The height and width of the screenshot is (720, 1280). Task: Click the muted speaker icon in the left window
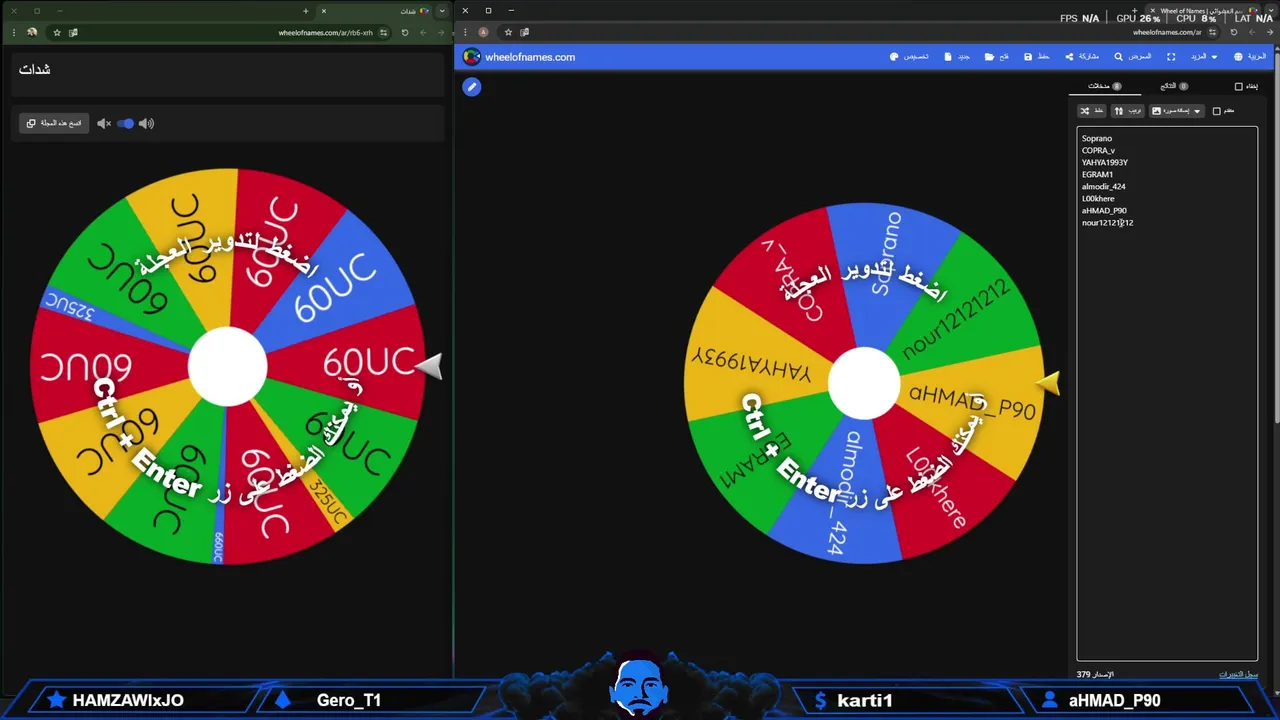click(104, 124)
